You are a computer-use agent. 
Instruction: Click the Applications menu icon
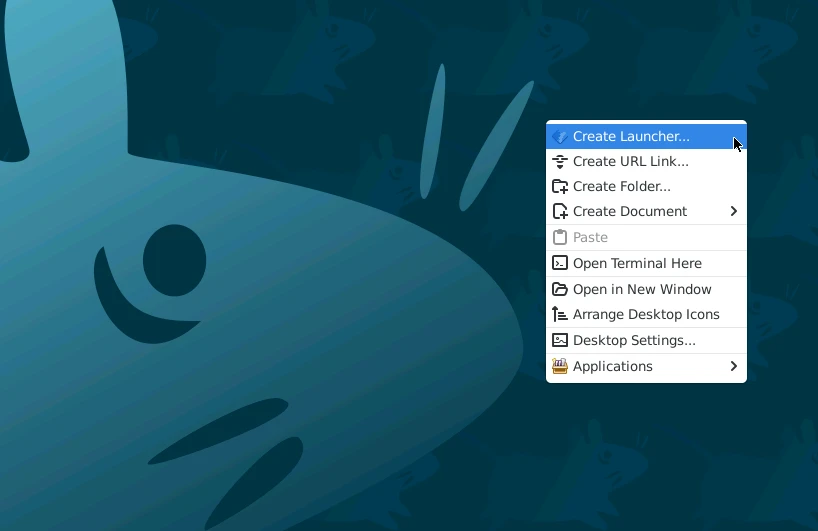pos(560,366)
